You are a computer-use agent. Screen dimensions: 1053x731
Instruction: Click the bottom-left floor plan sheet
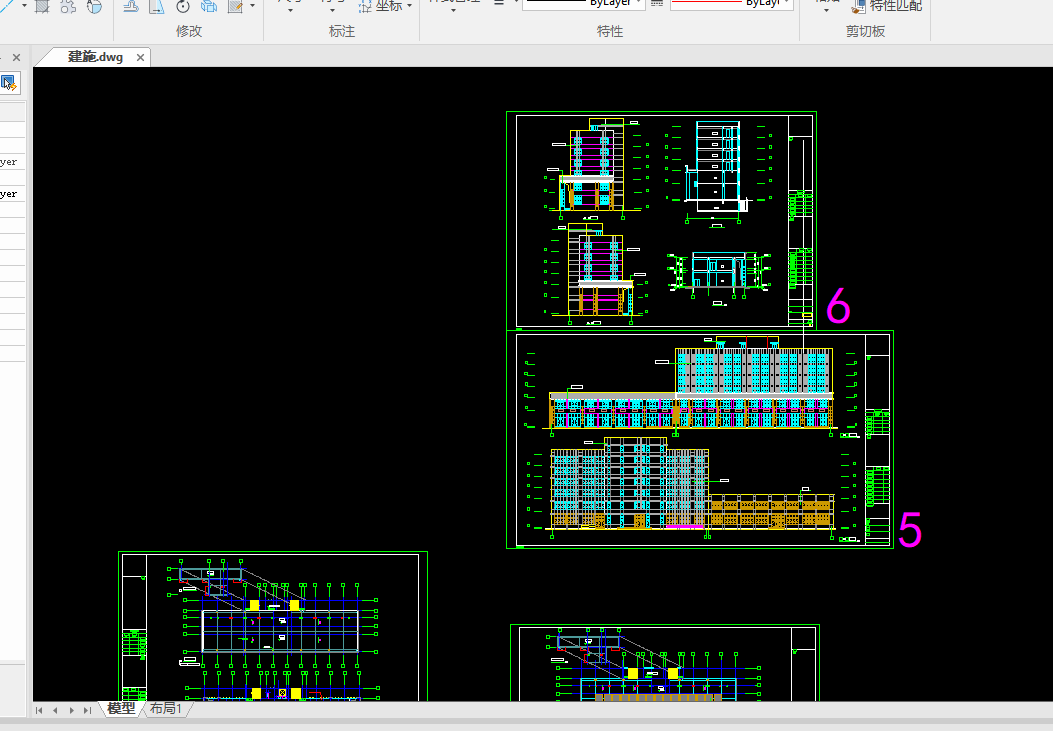coord(273,626)
